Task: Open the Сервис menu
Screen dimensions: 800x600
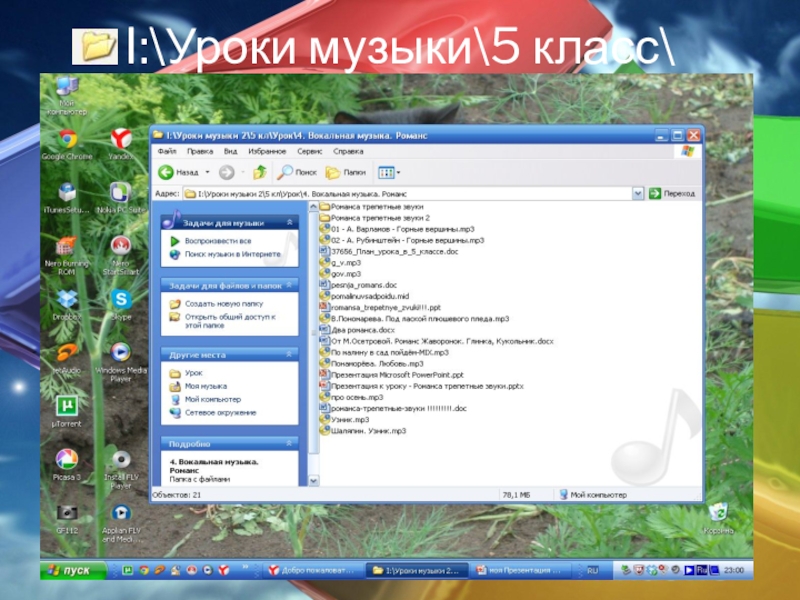Action: [309, 151]
